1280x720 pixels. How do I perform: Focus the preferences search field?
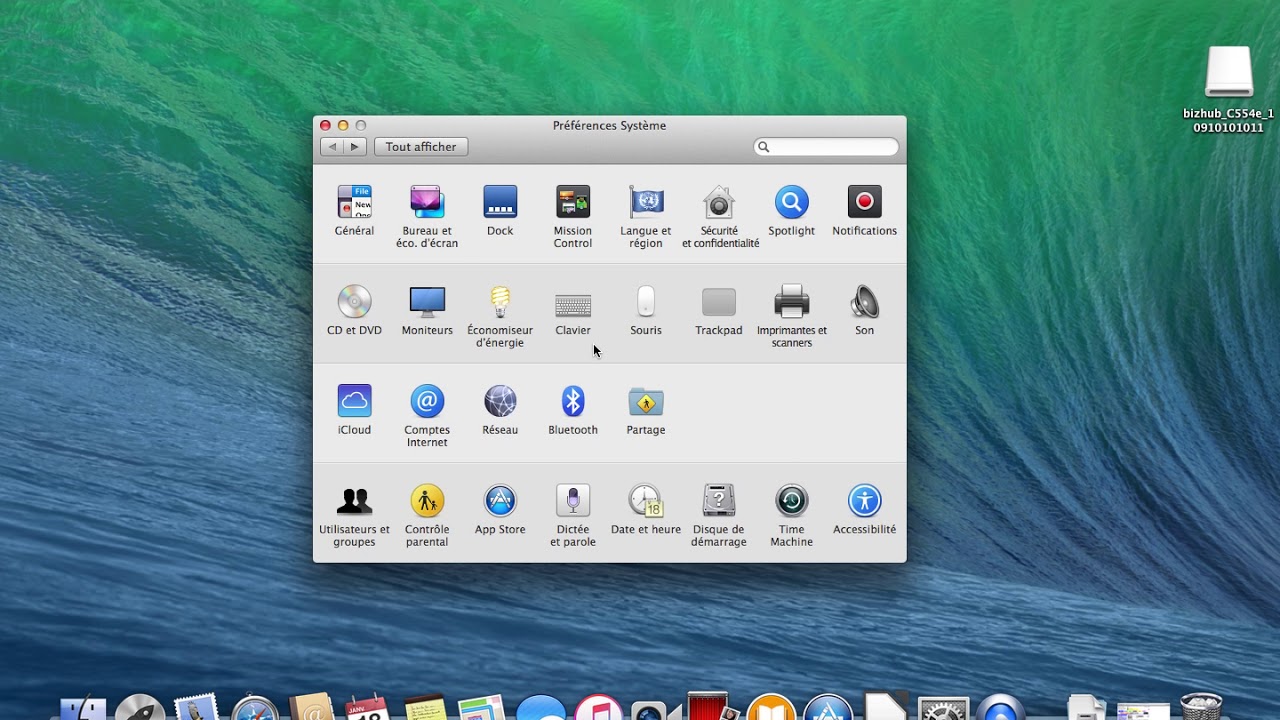[826, 147]
